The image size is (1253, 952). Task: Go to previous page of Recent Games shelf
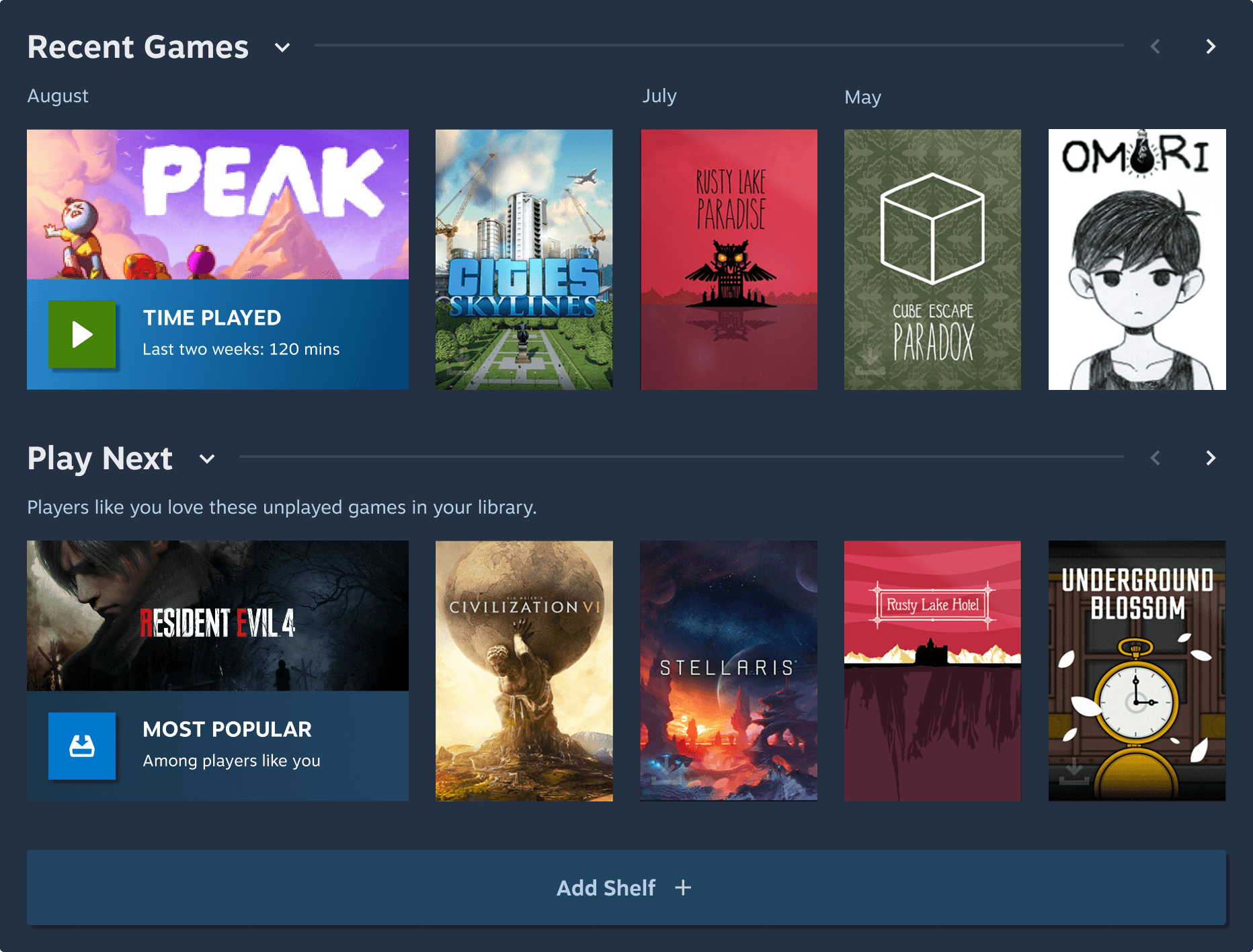click(1156, 46)
